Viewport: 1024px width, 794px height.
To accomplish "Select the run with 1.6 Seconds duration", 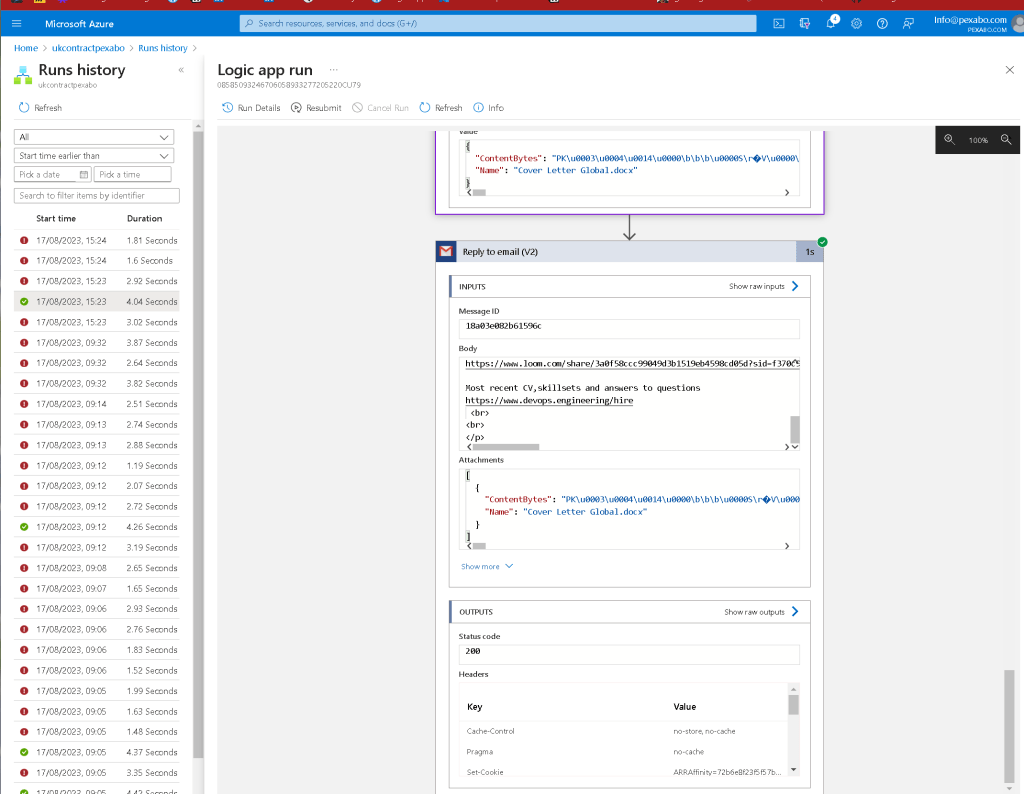I will [x=97, y=261].
